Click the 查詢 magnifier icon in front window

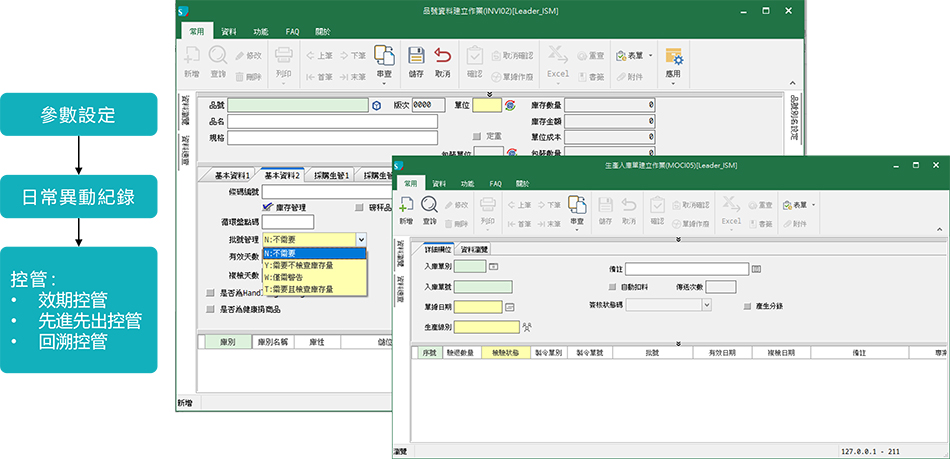coord(430,208)
